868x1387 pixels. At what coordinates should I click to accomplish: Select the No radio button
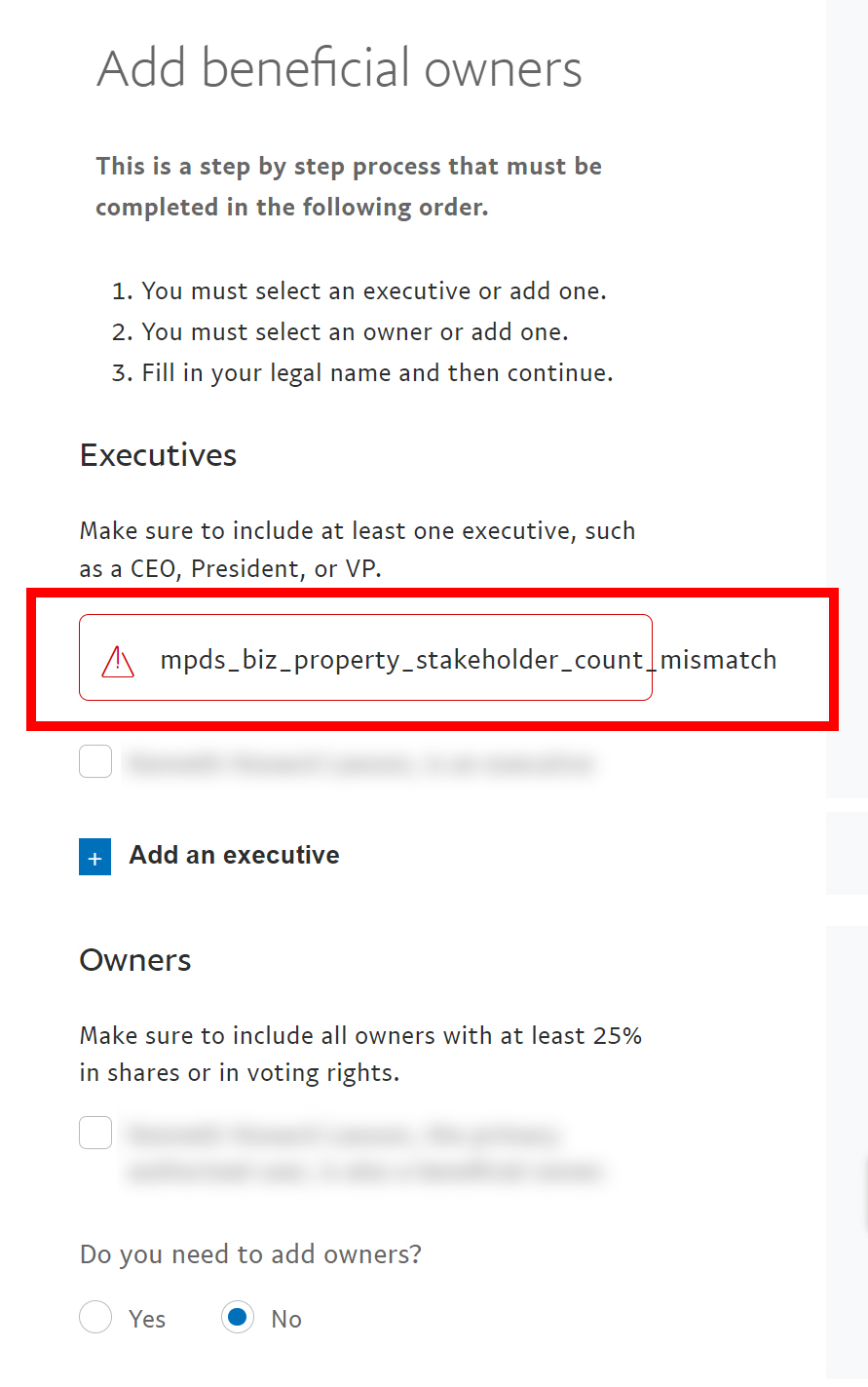click(238, 1318)
